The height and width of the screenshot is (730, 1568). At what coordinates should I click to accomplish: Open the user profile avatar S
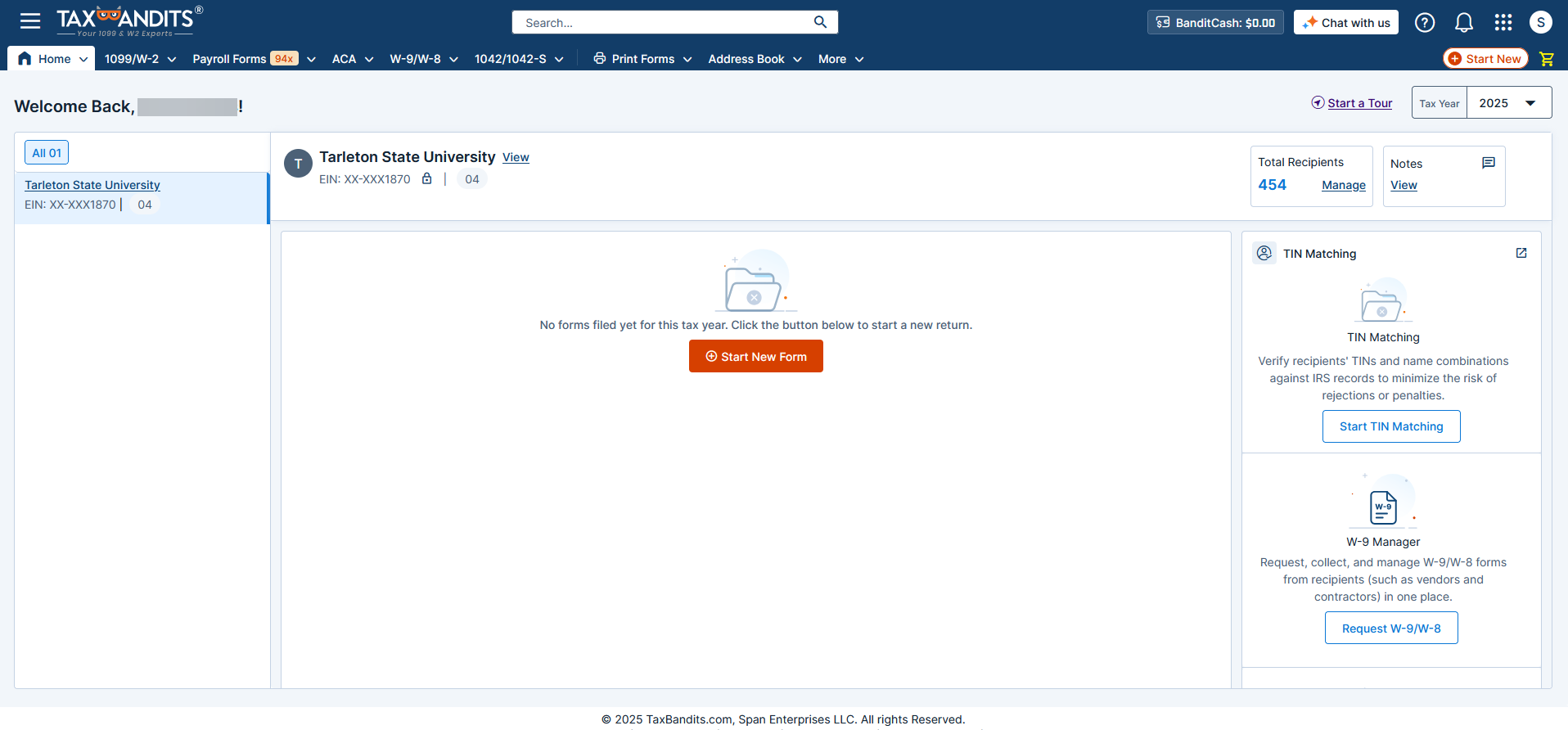(1541, 22)
